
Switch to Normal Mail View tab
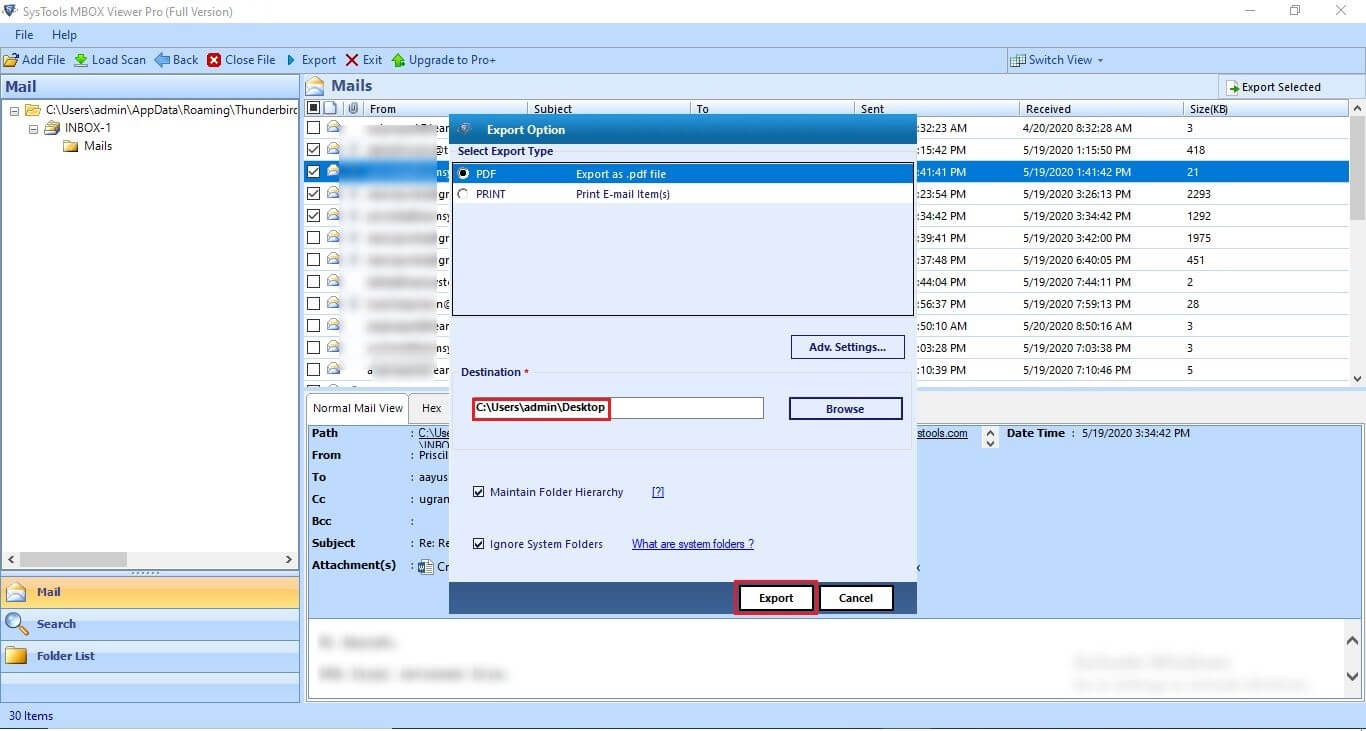click(357, 408)
